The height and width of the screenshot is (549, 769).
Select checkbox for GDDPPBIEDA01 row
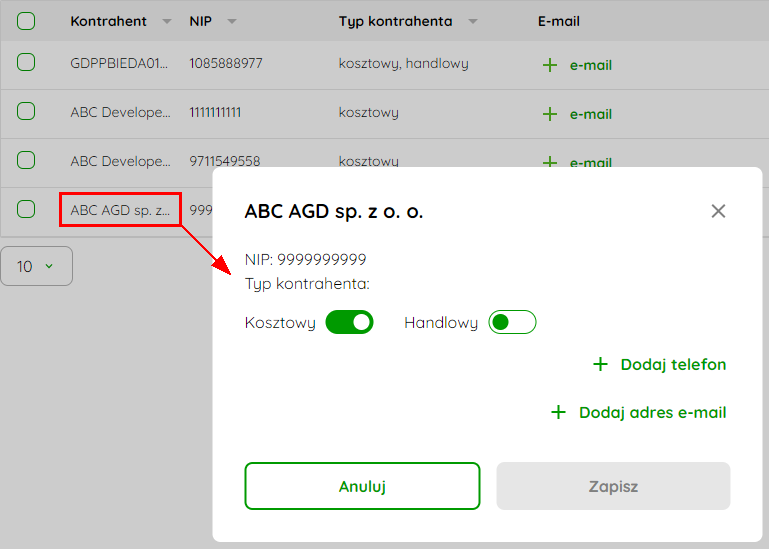click(x=26, y=63)
